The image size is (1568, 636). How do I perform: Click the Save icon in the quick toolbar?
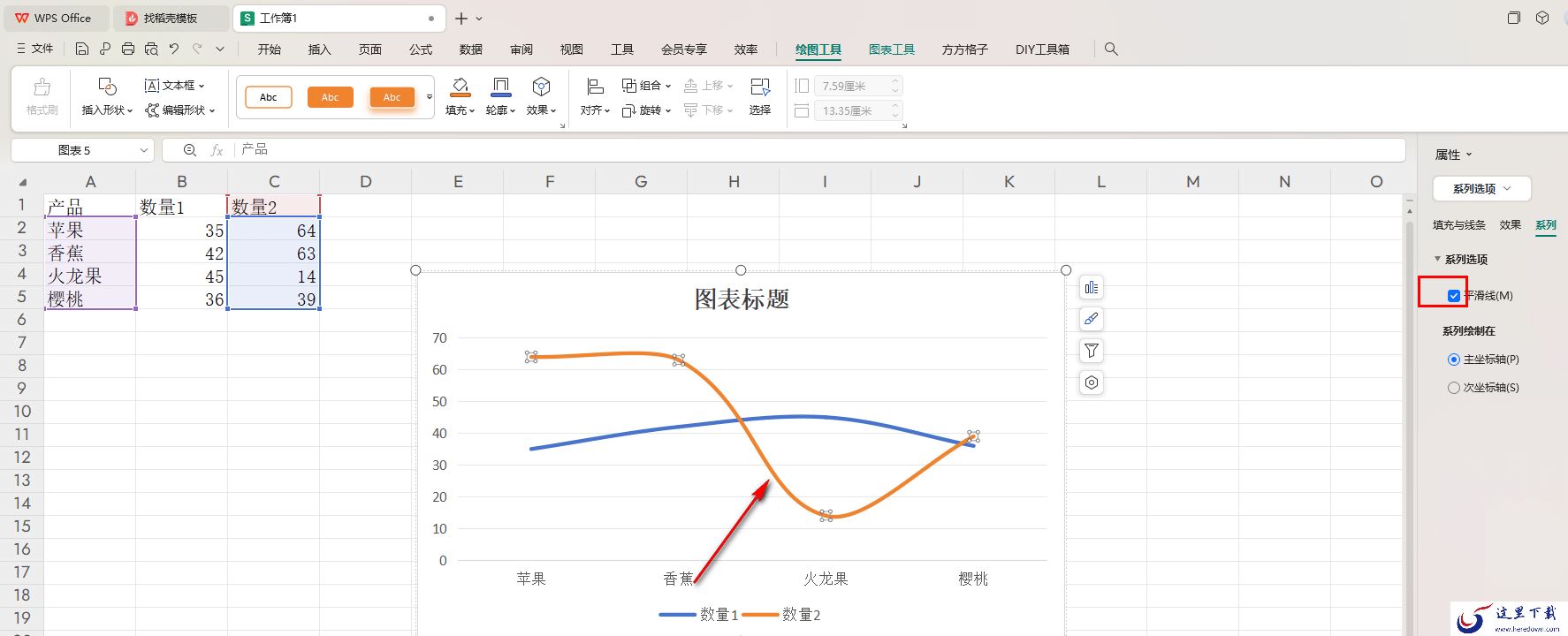[x=82, y=49]
